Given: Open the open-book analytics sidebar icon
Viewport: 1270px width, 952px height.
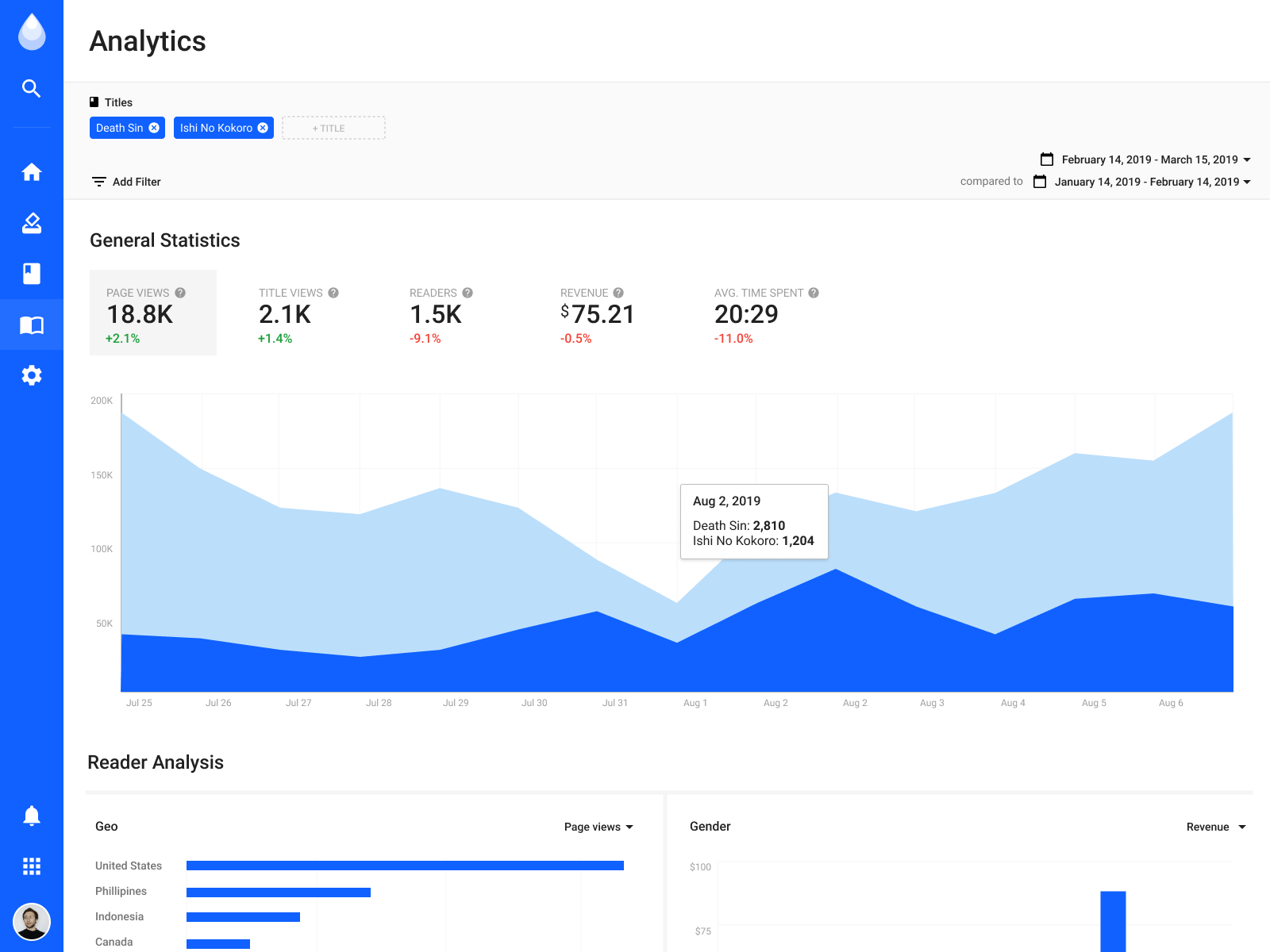Looking at the screenshot, I should pyautogui.click(x=32, y=324).
